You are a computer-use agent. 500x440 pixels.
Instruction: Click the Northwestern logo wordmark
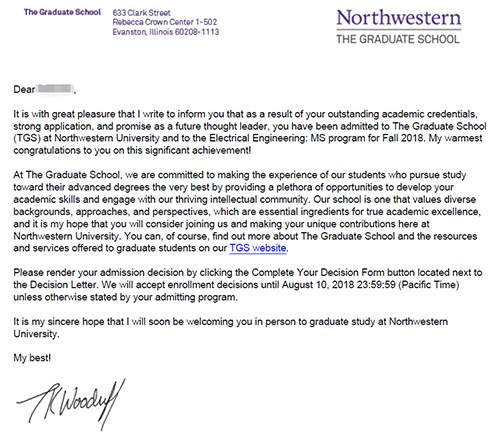click(x=399, y=18)
